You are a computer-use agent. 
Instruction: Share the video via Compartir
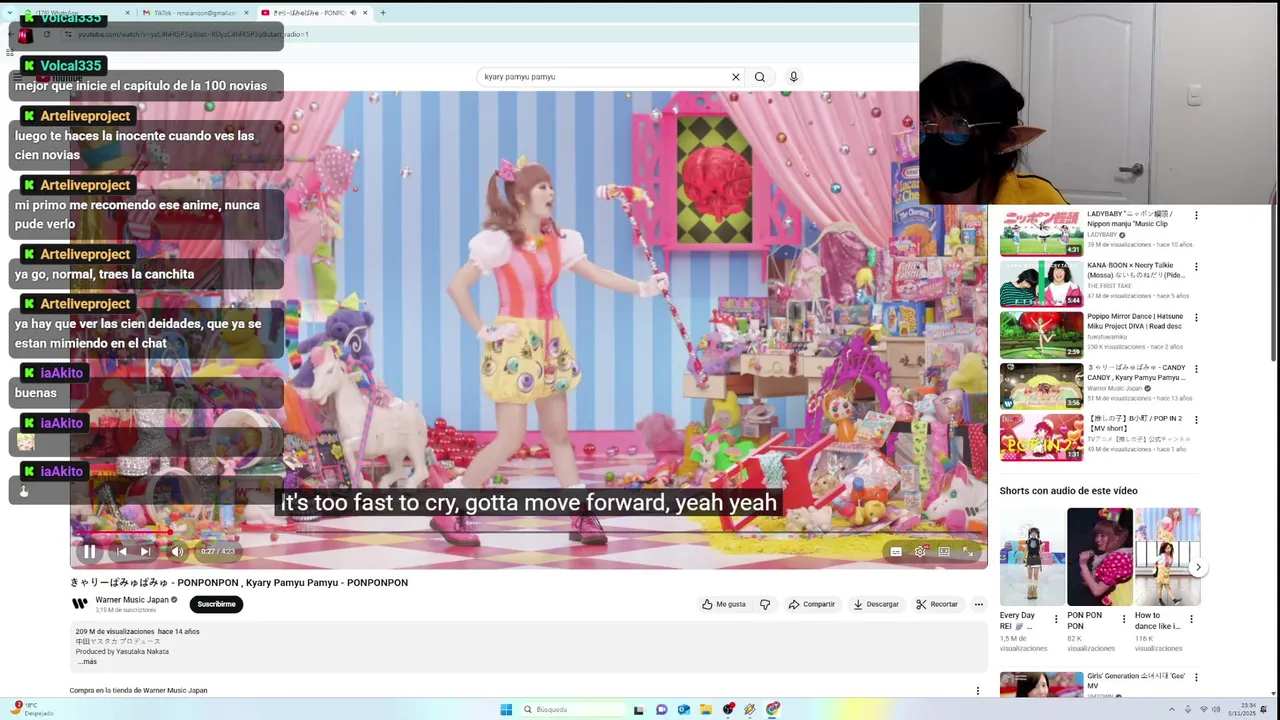pyautogui.click(x=811, y=604)
